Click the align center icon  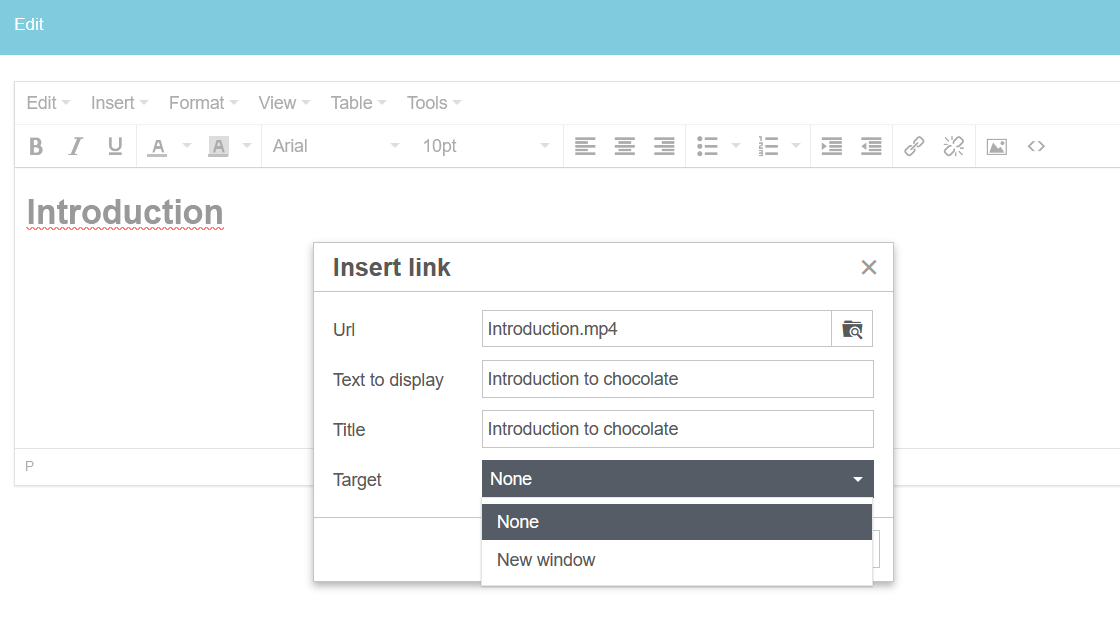coord(625,146)
